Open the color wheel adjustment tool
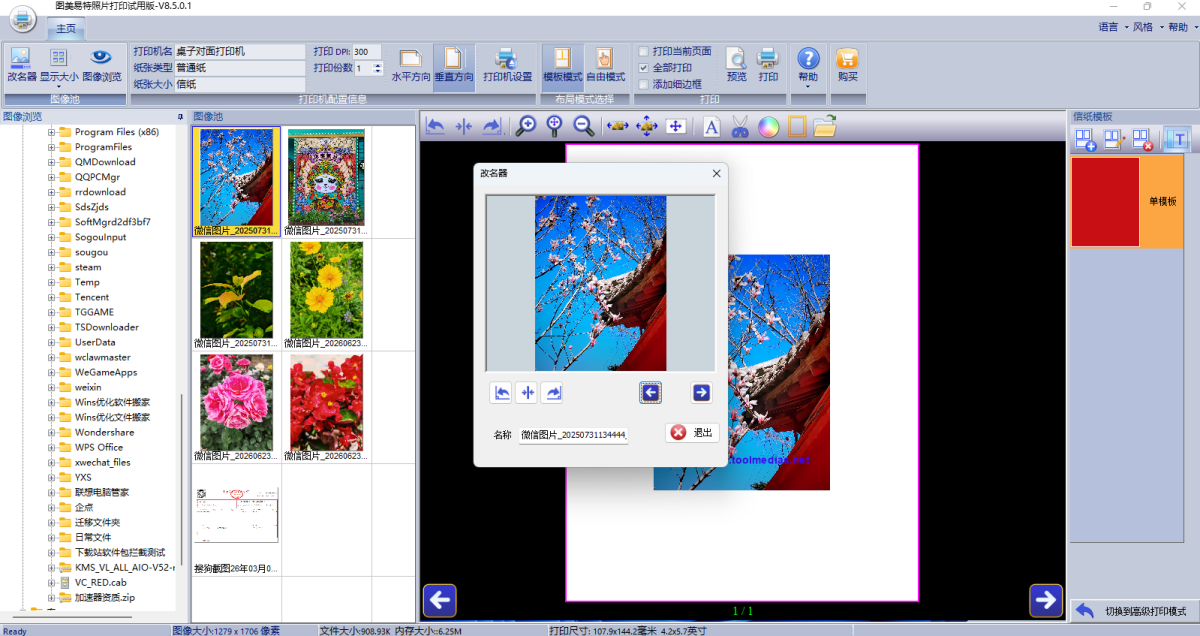 click(768, 126)
